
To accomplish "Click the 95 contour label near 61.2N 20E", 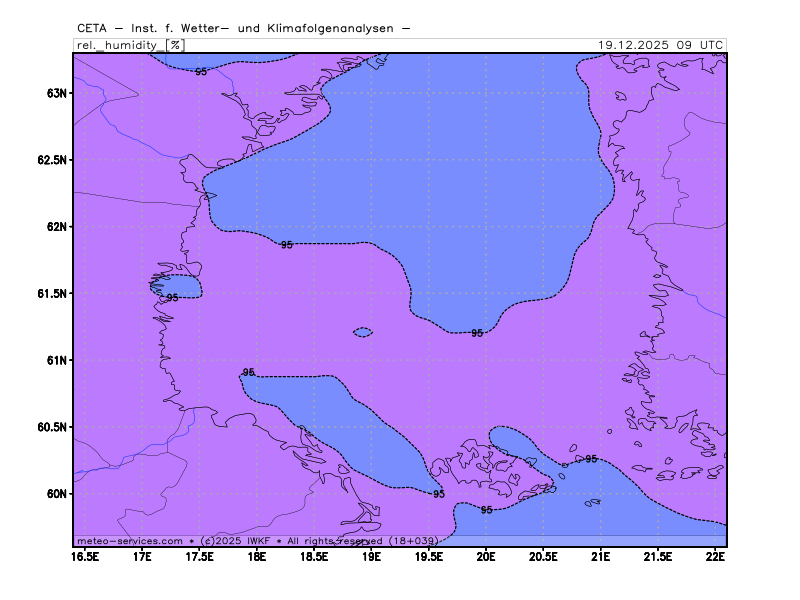I will [477, 333].
